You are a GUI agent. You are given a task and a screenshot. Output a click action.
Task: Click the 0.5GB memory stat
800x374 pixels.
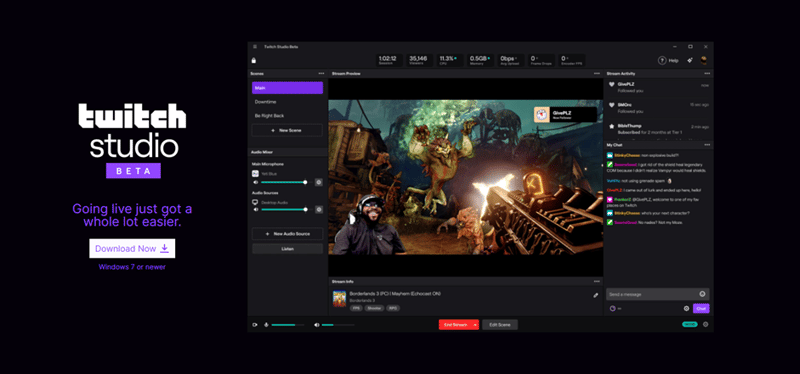pyautogui.click(x=480, y=60)
